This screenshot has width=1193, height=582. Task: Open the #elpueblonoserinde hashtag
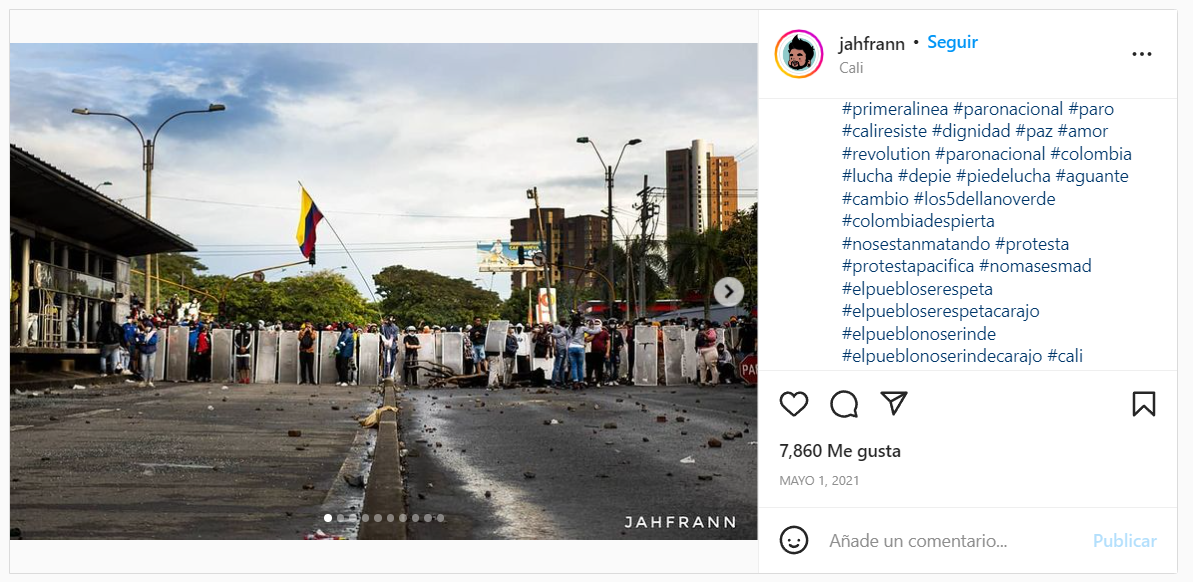pos(918,334)
